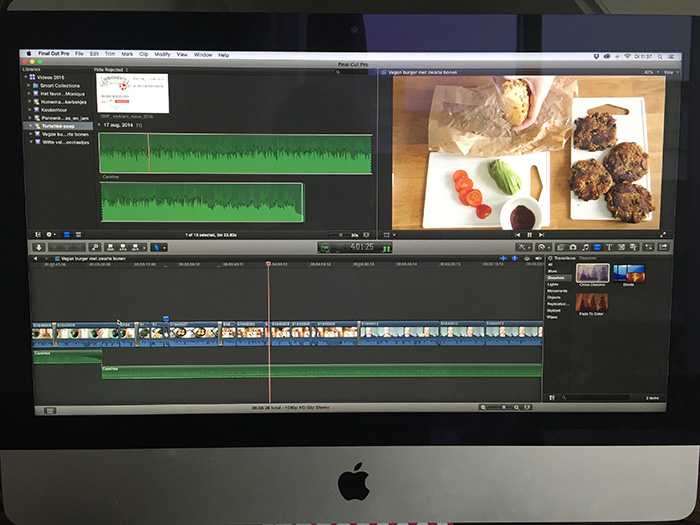Open the Wi-Fi status menu

tap(627, 56)
